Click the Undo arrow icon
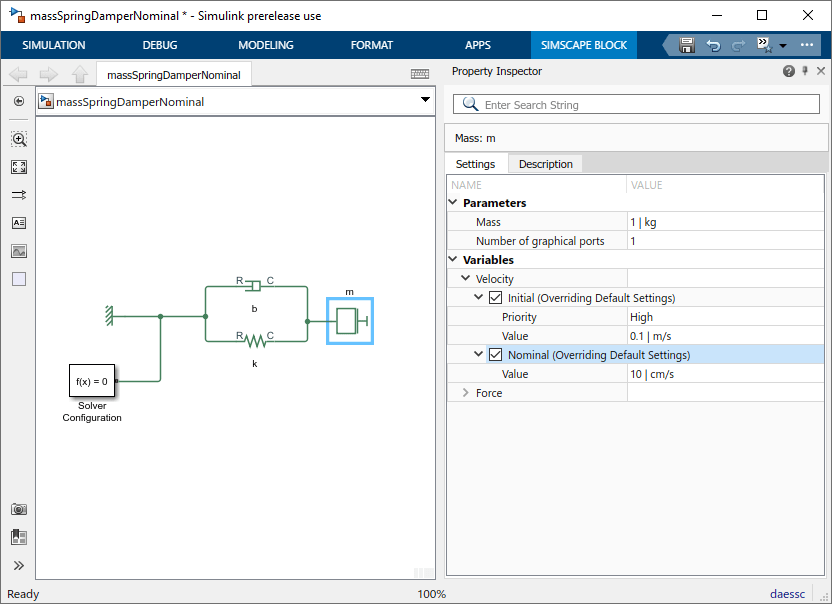The width and height of the screenshot is (832, 604). click(x=713, y=46)
